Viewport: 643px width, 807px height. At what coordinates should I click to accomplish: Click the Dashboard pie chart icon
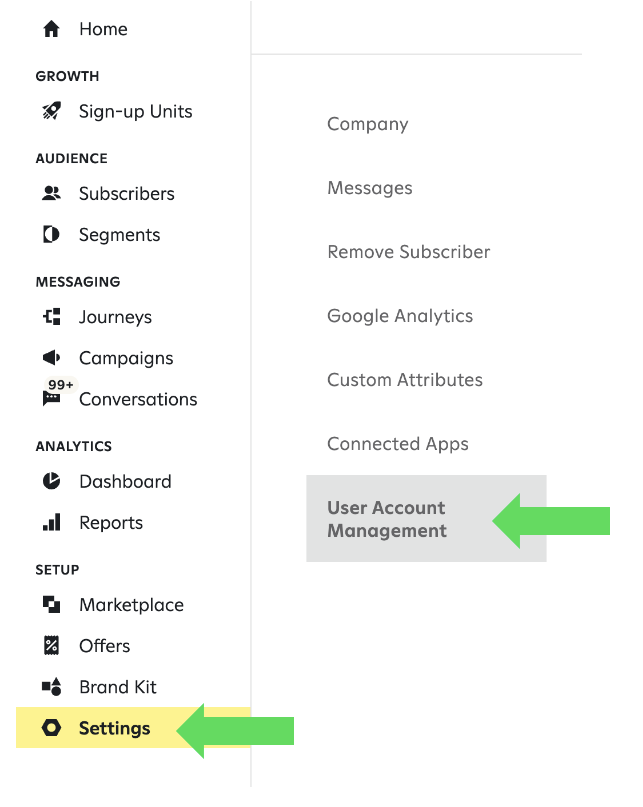click(51, 481)
